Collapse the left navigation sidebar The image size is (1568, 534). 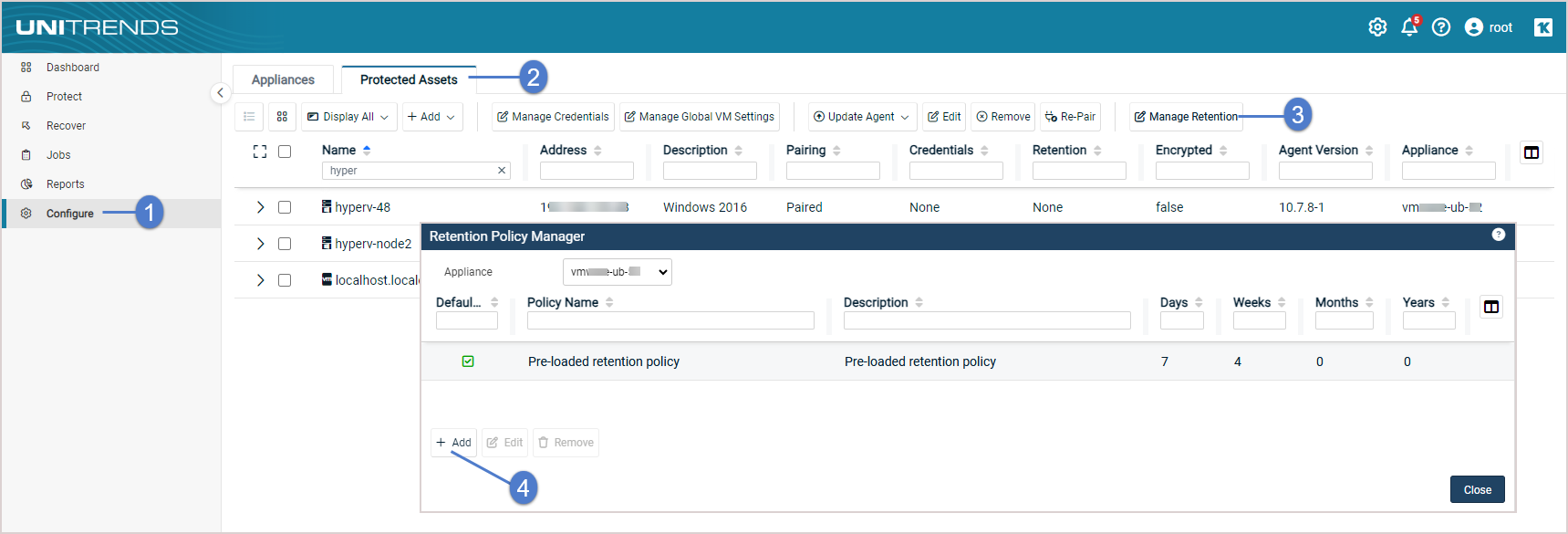click(x=220, y=93)
